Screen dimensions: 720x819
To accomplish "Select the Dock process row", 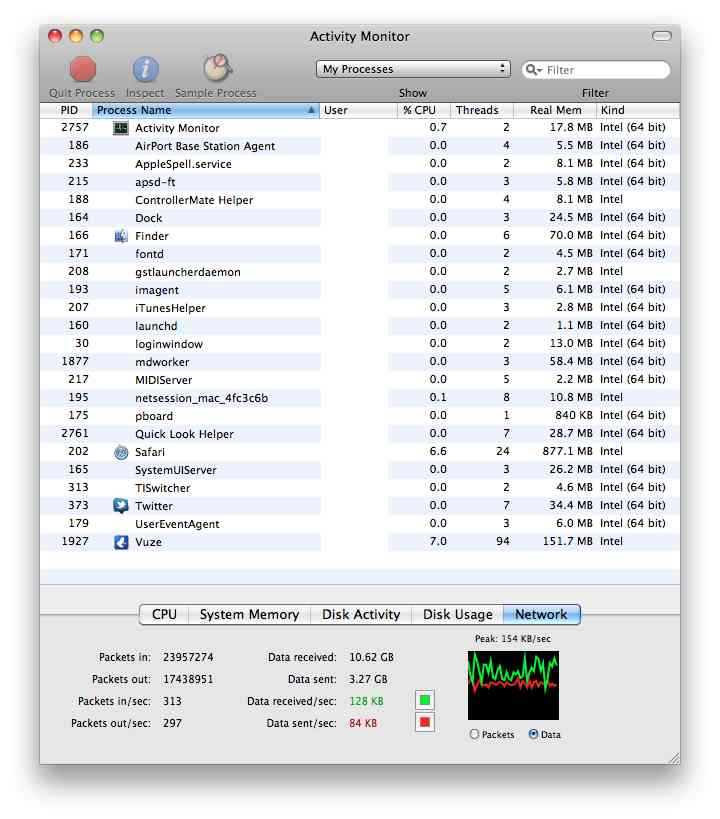I will (x=360, y=218).
